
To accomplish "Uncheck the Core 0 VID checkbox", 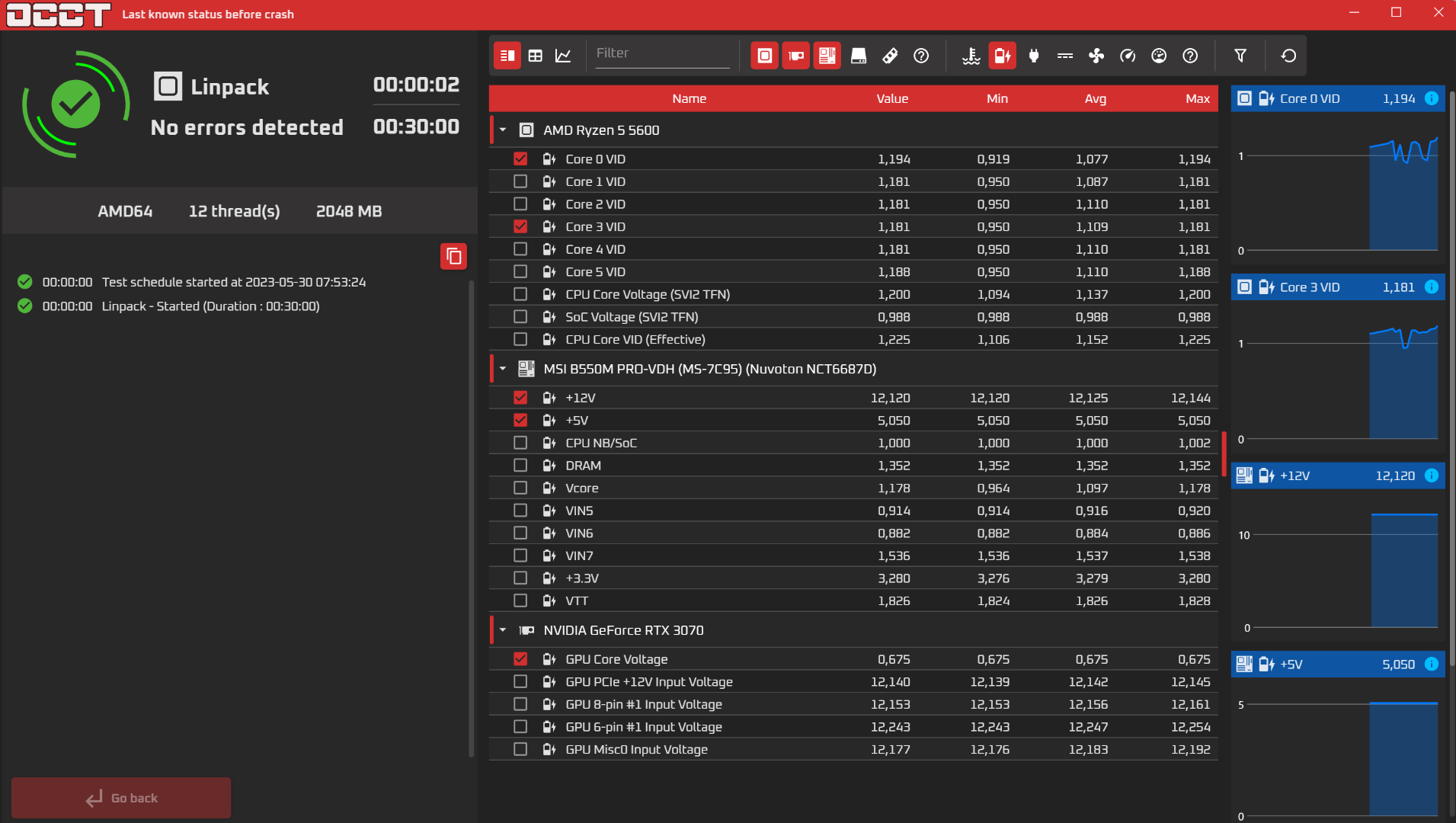I will [x=520, y=159].
